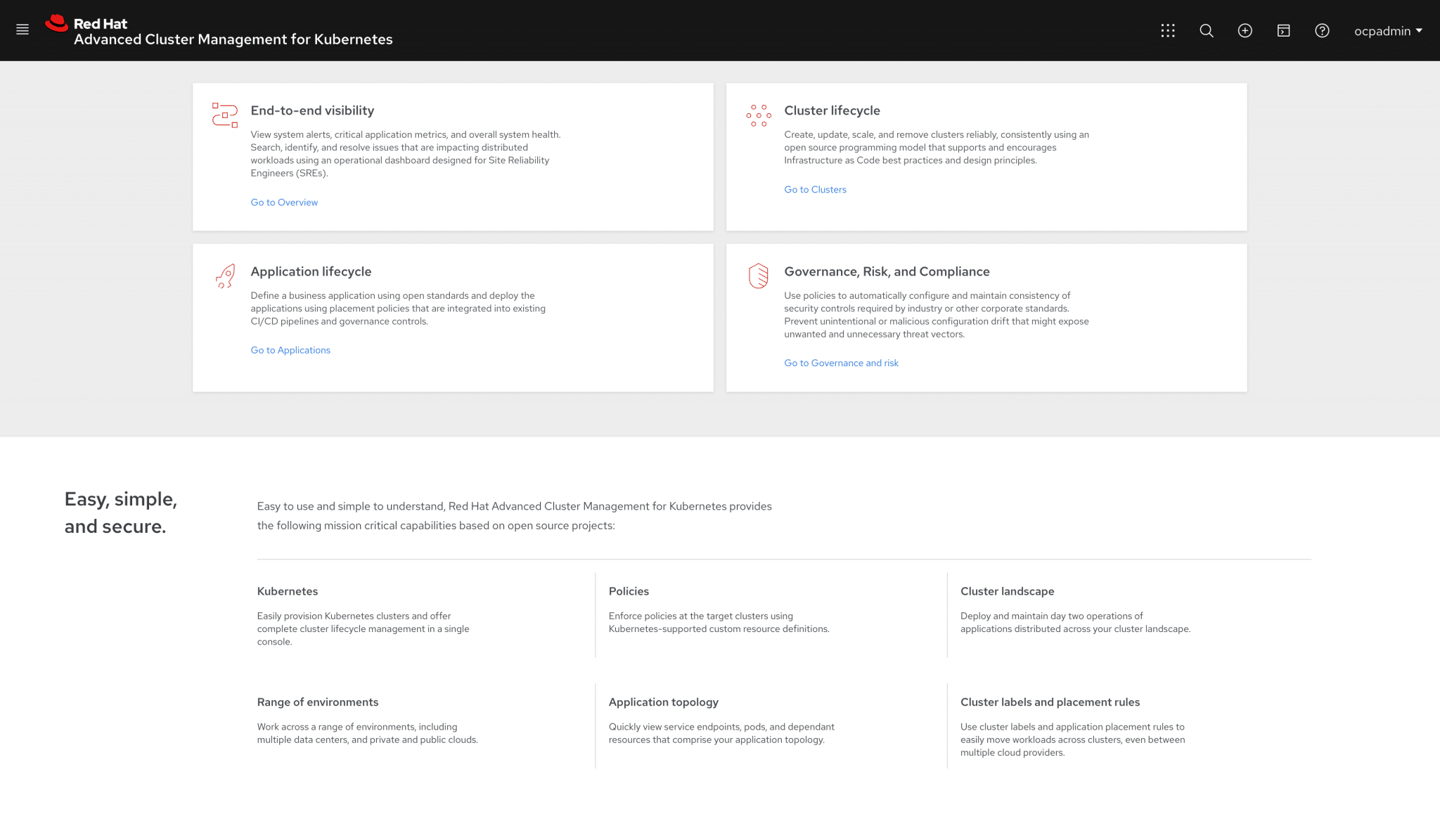Viewport: 1440px width, 840px height.
Task: Go to Overview
Action: [284, 202]
